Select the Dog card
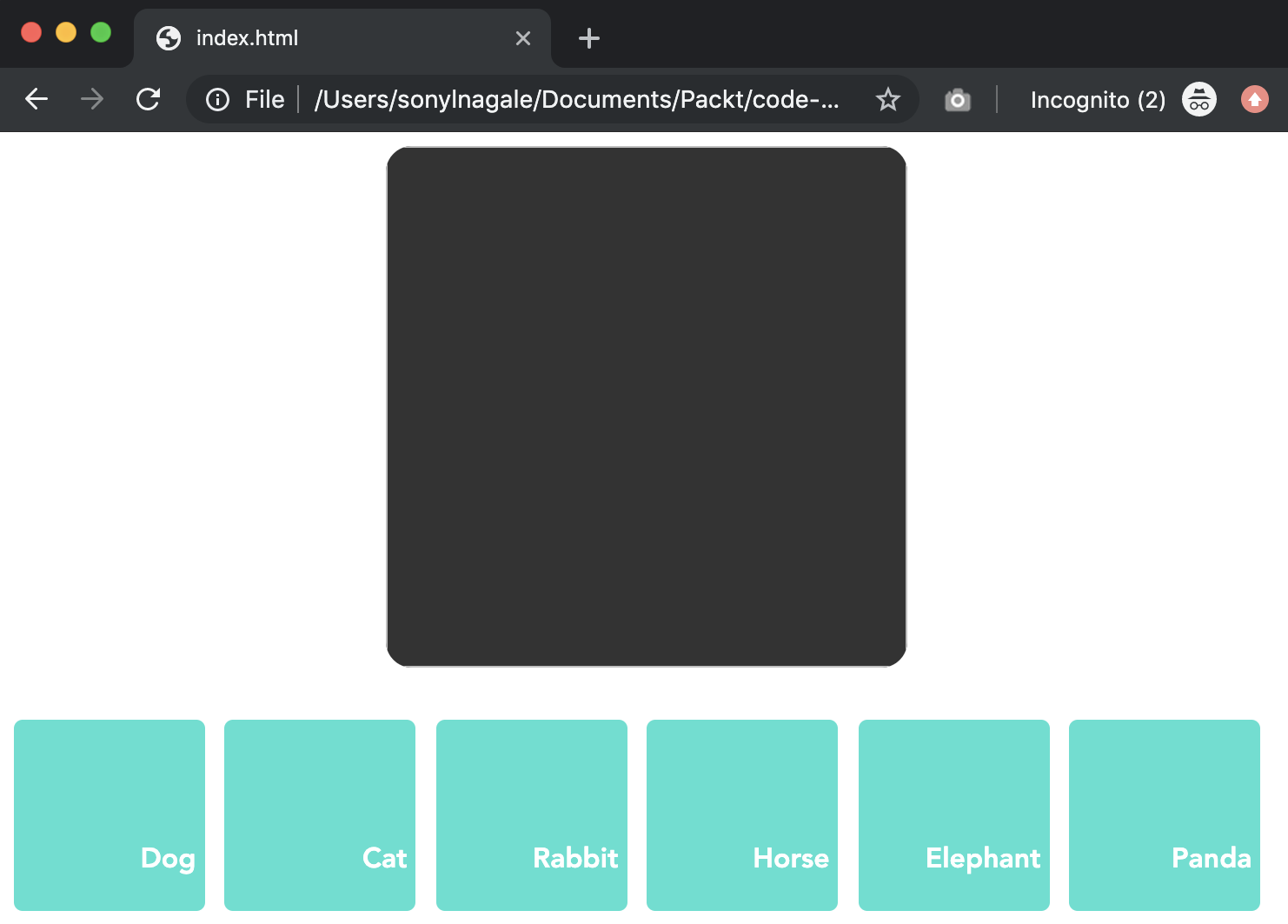Image resolution: width=1288 pixels, height=924 pixels. click(110, 814)
